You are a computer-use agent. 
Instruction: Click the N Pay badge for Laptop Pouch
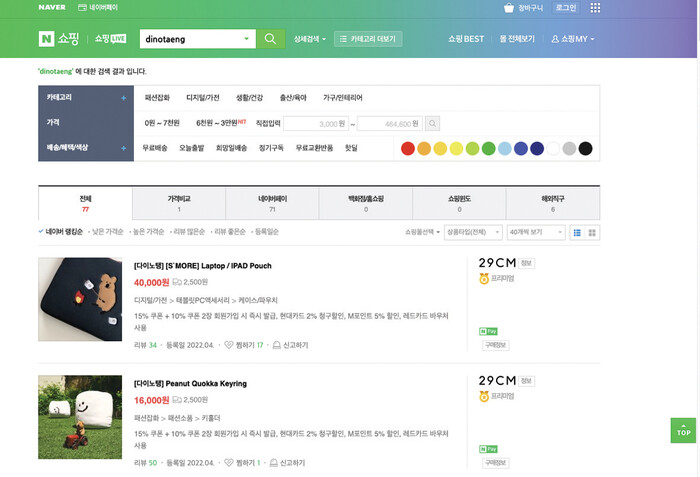tap(488, 331)
